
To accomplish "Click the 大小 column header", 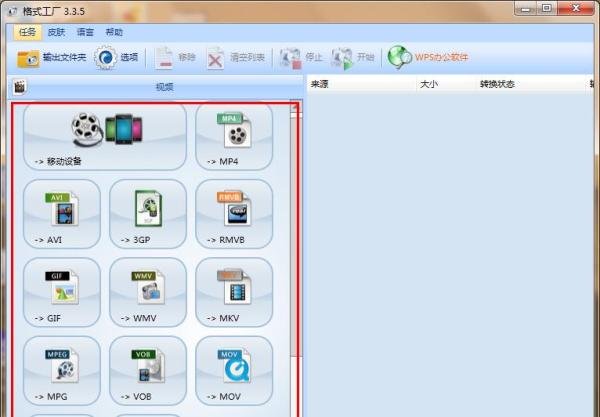I will point(446,84).
